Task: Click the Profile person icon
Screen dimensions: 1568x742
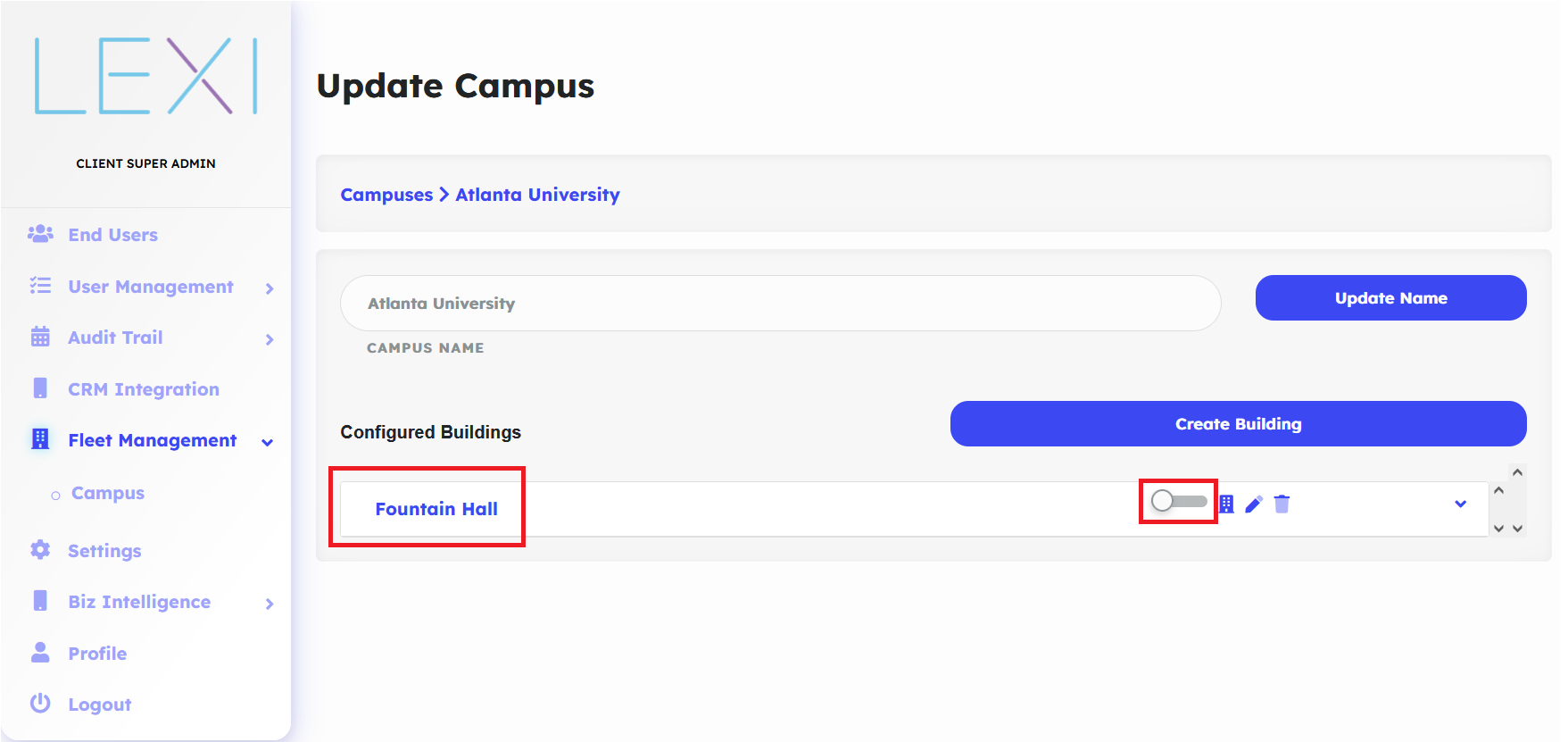Action: click(x=40, y=653)
